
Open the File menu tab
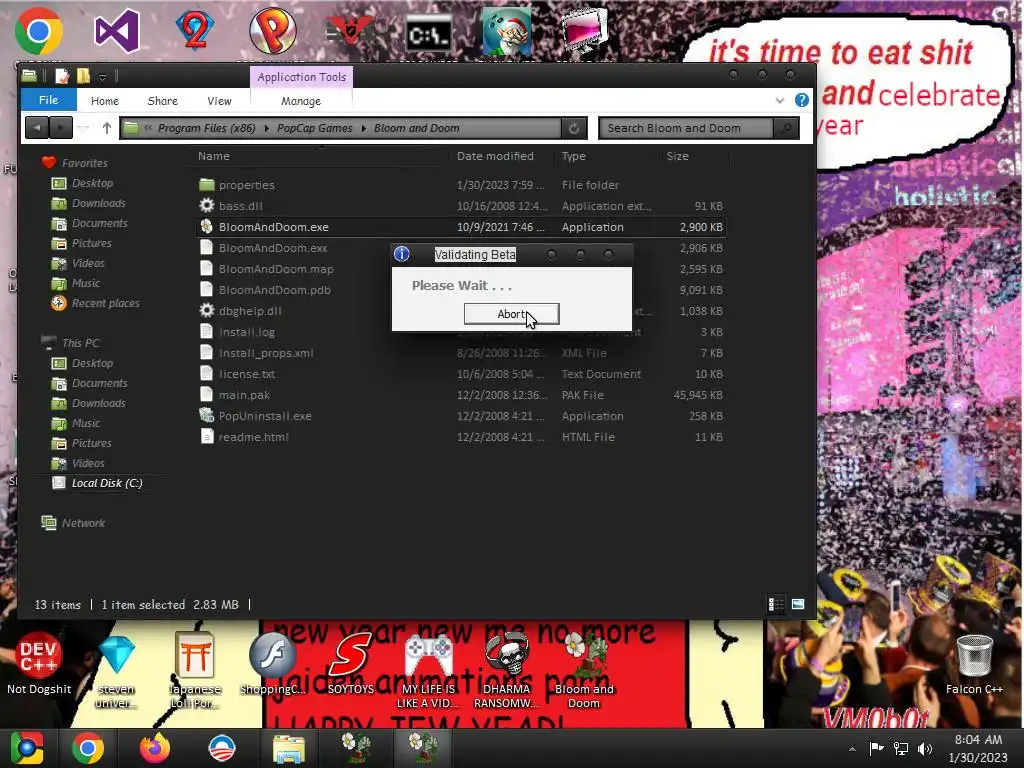click(x=48, y=100)
